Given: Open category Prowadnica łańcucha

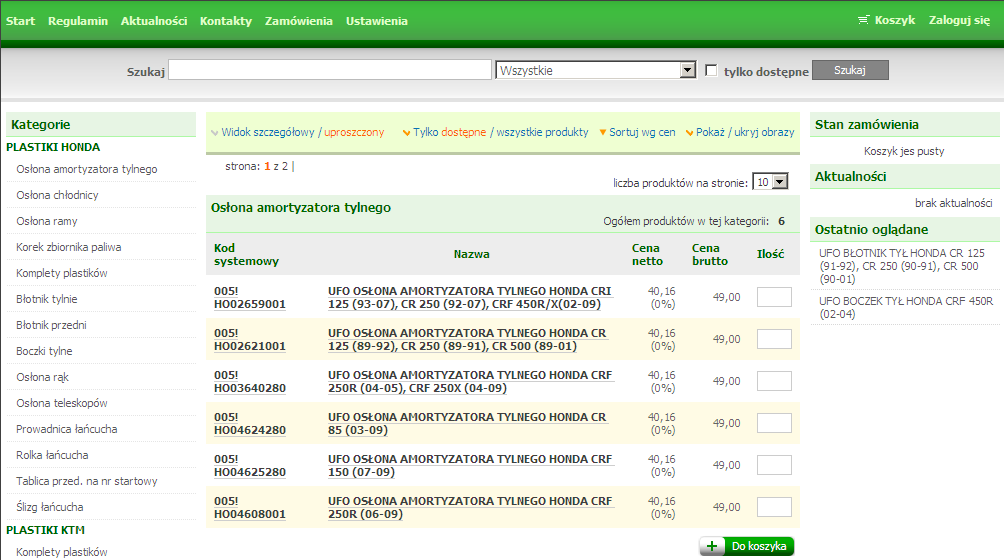Looking at the screenshot, I should 67,429.
